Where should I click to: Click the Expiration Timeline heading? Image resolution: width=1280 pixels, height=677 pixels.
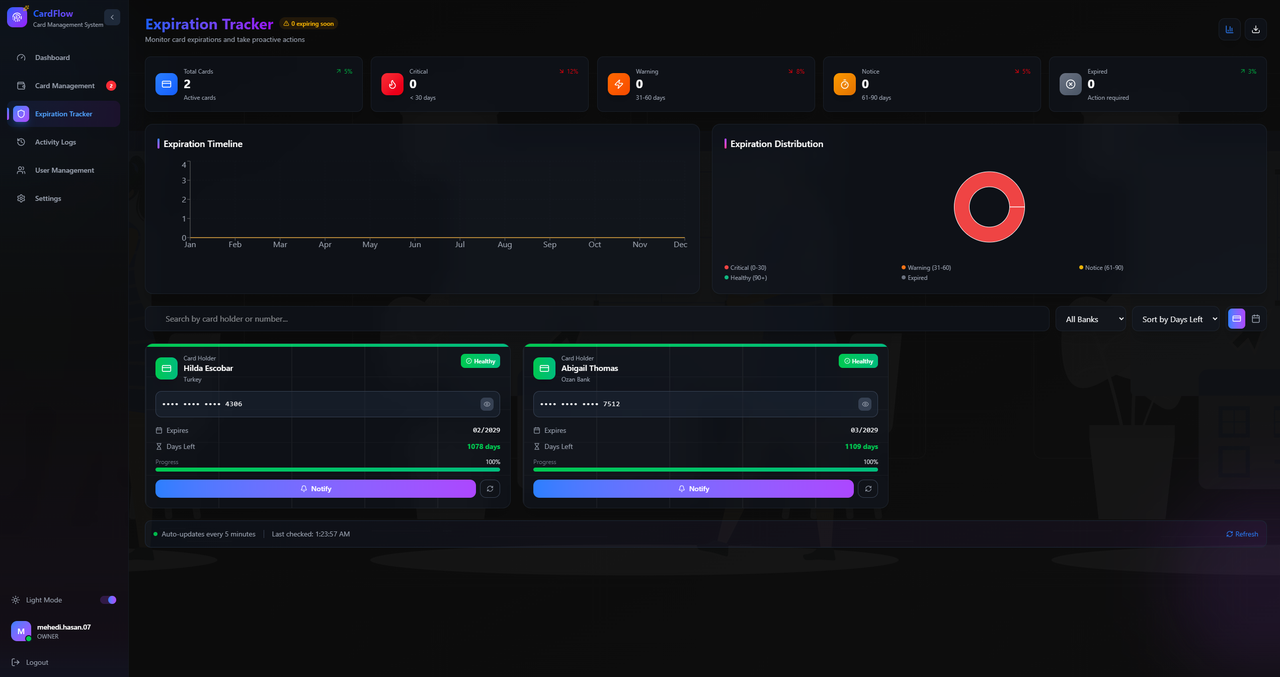pos(203,144)
